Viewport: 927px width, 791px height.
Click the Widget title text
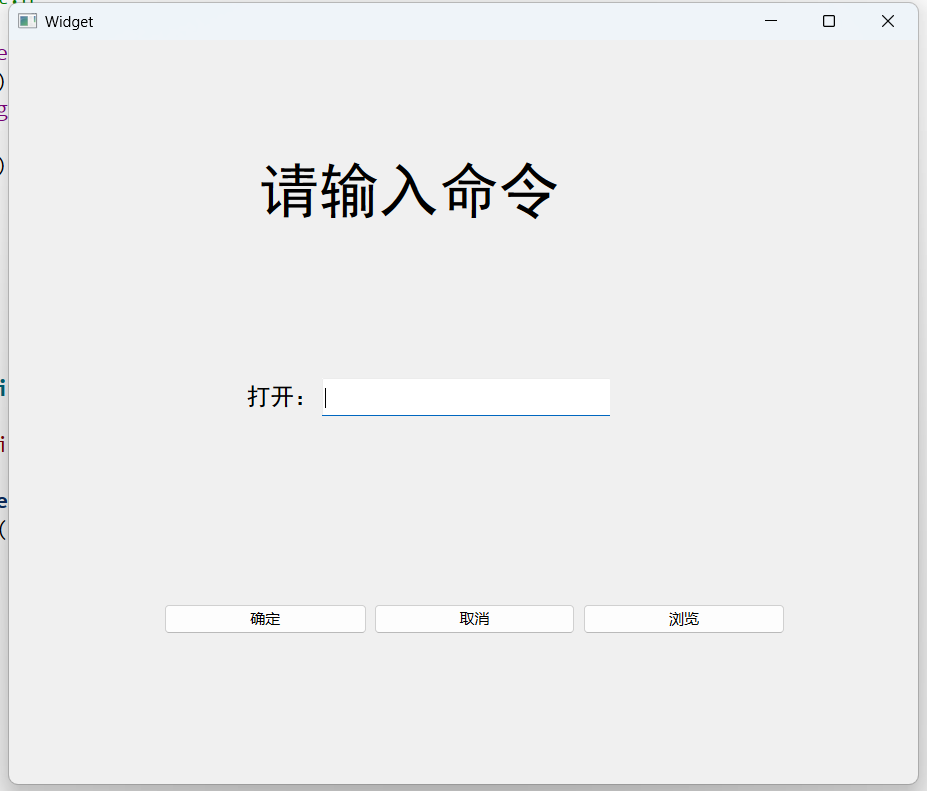tap(69, 22)
